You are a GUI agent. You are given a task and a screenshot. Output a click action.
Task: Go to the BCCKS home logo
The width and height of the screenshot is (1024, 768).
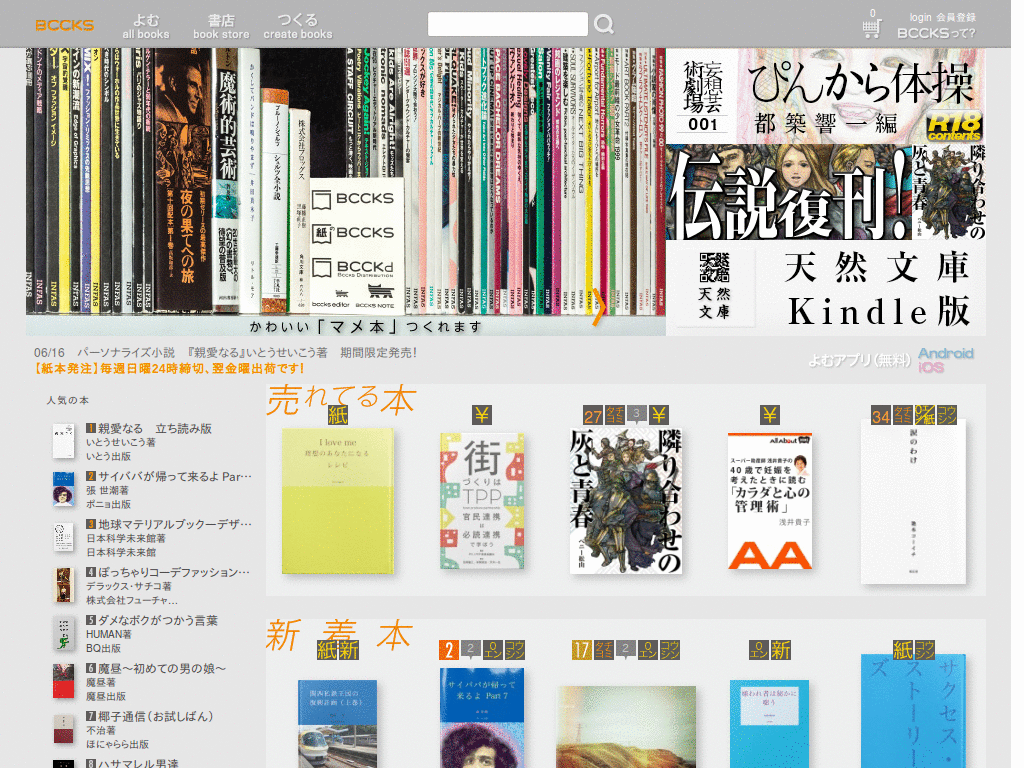(65, 25)
